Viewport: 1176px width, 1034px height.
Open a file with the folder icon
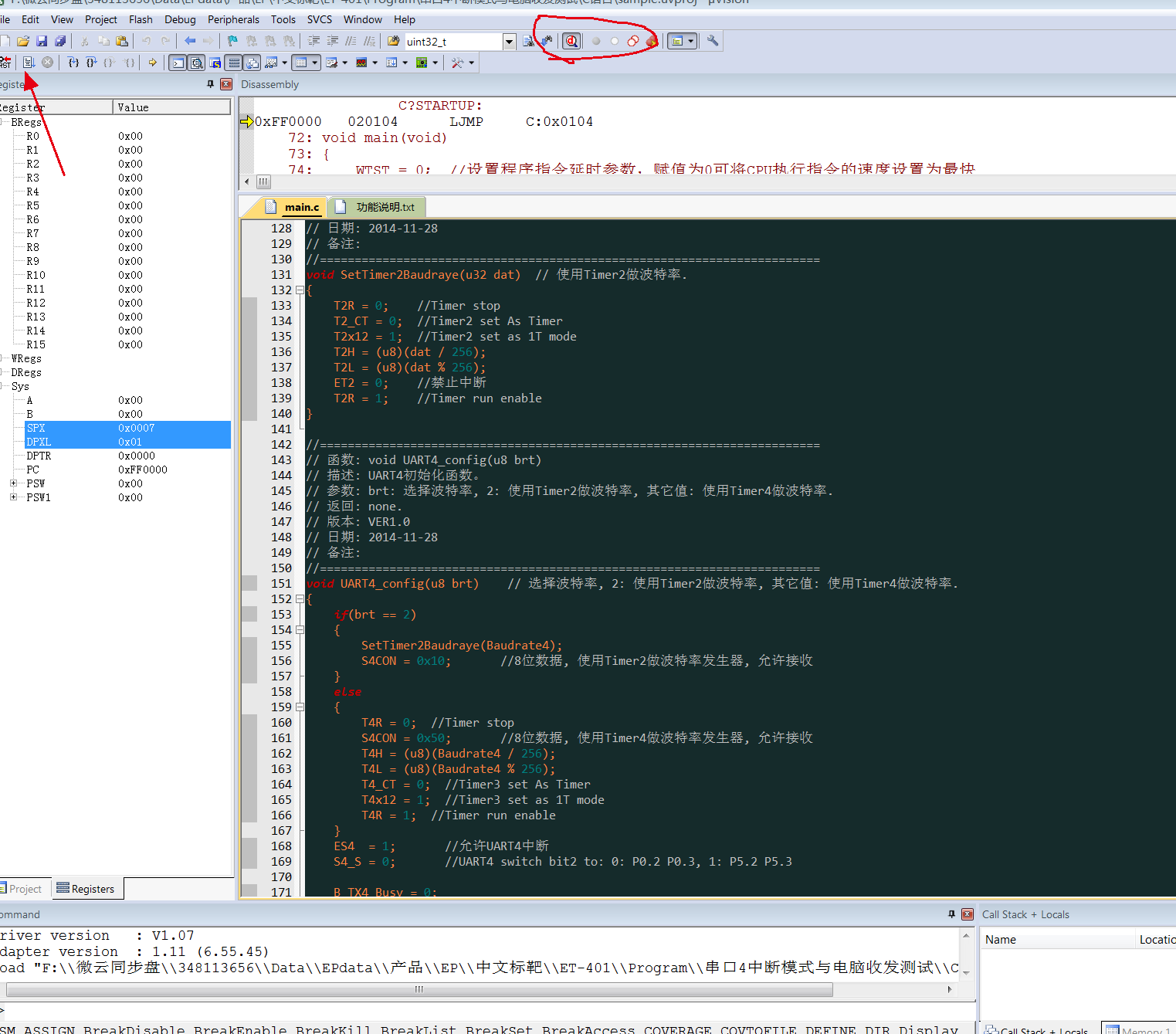pyautogui.click(x=23, y=41)
